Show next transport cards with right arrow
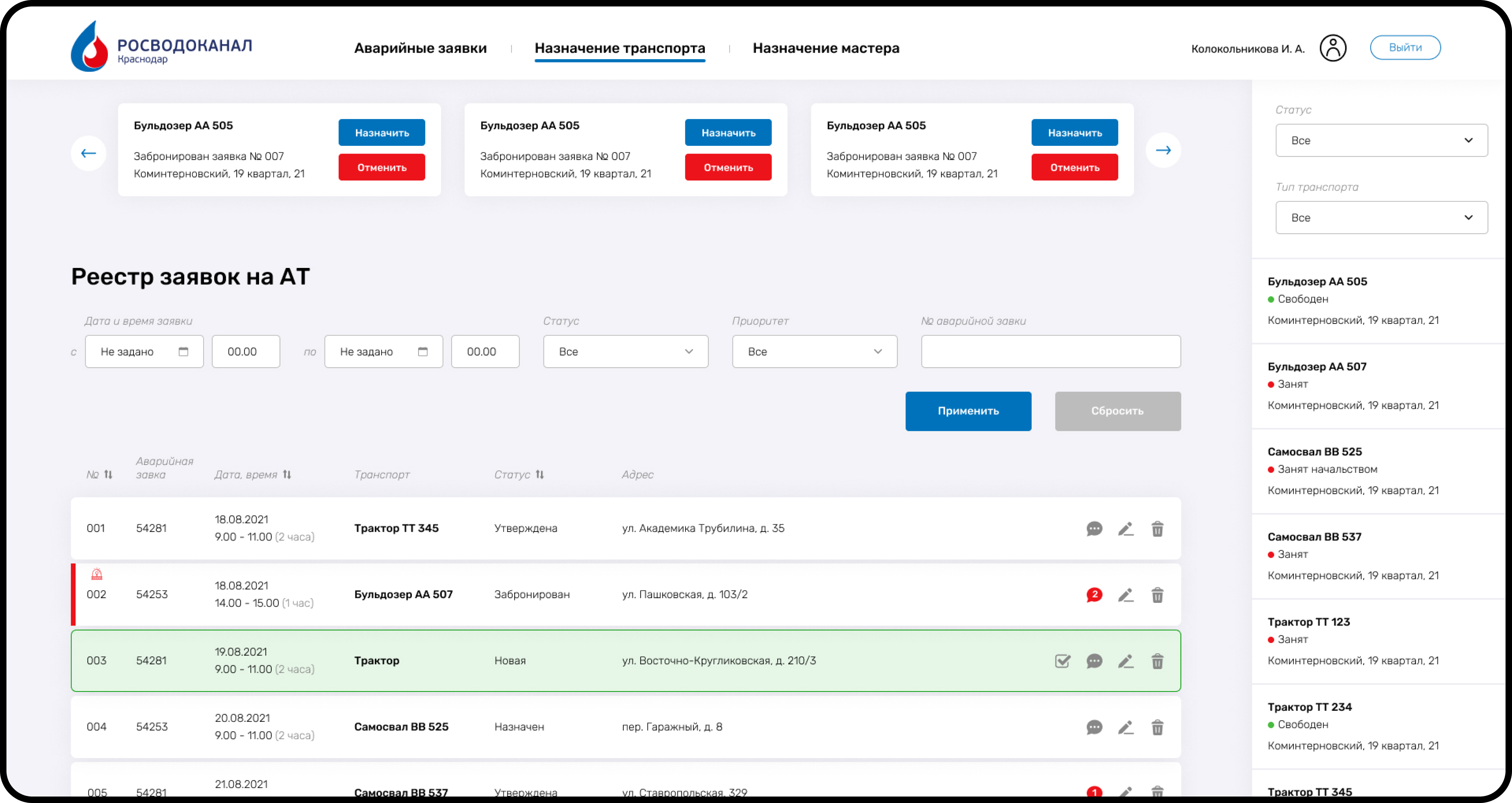 (x=1163, y=150)
